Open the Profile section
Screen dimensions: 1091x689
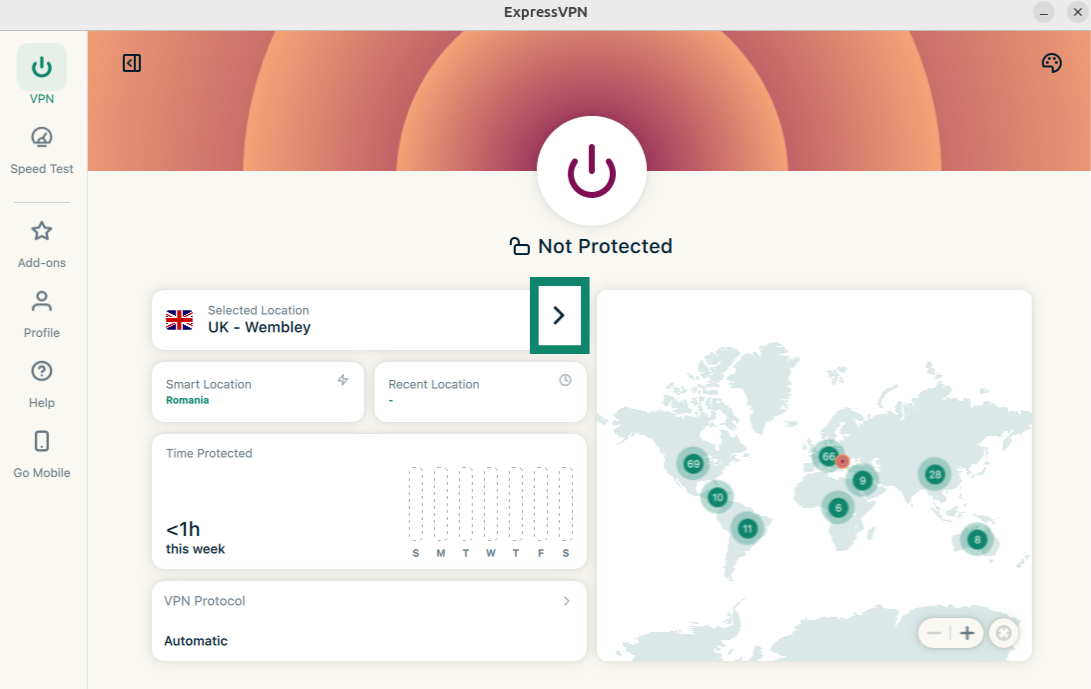(42, 314)
